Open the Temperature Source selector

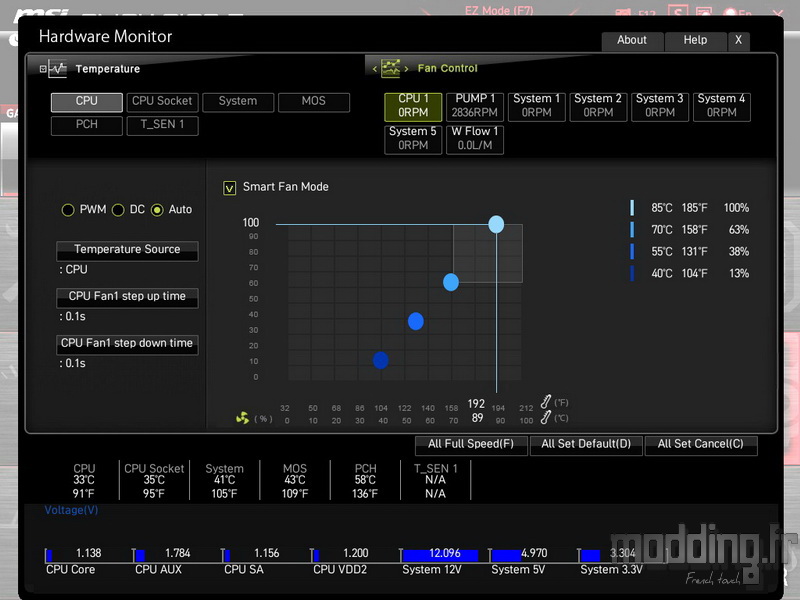(127, 250)
